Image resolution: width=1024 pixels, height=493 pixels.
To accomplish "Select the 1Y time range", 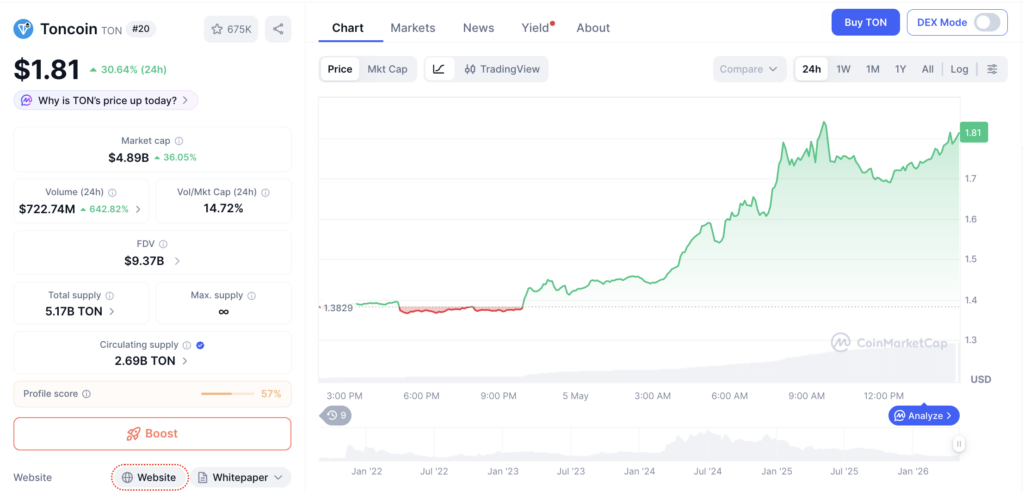I will 901,69.
